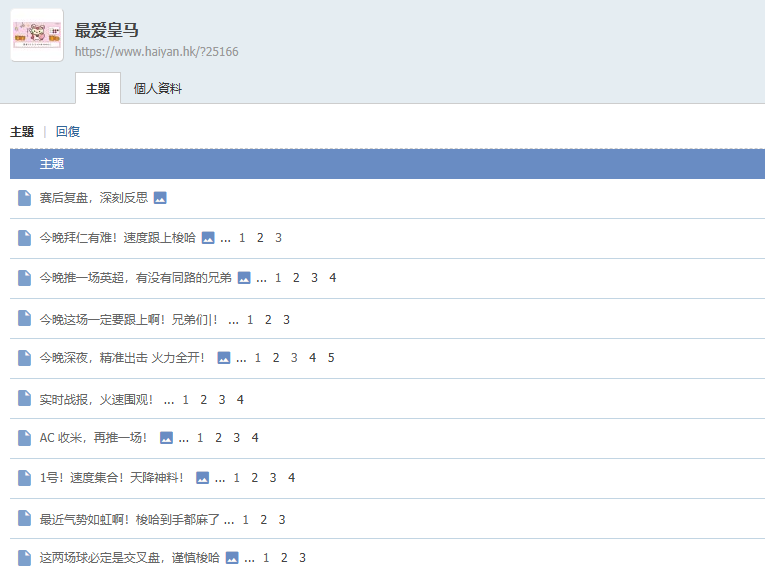
Task: Go to page 4 of 今晚推一场英超 thread
Action: pyautogui.click(x=333, y=278)
